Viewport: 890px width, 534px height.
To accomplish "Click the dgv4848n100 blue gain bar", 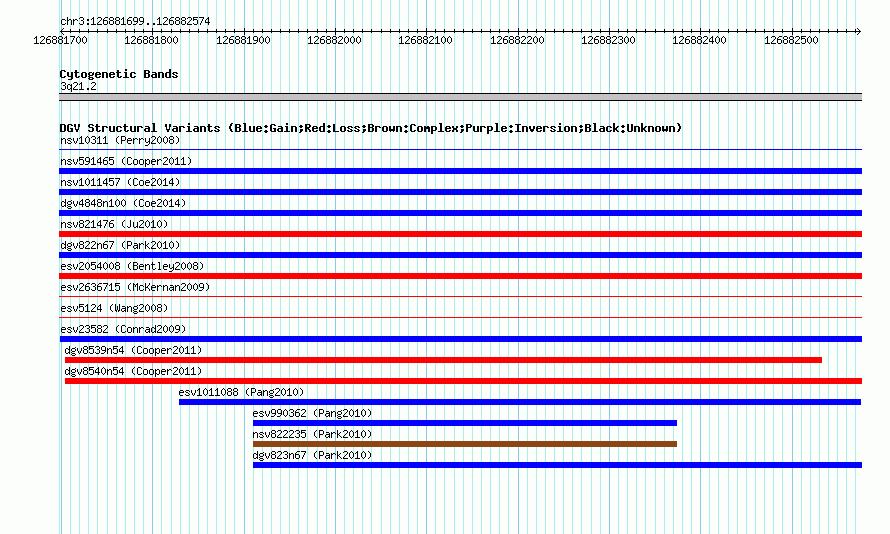I will pos(460,213).
